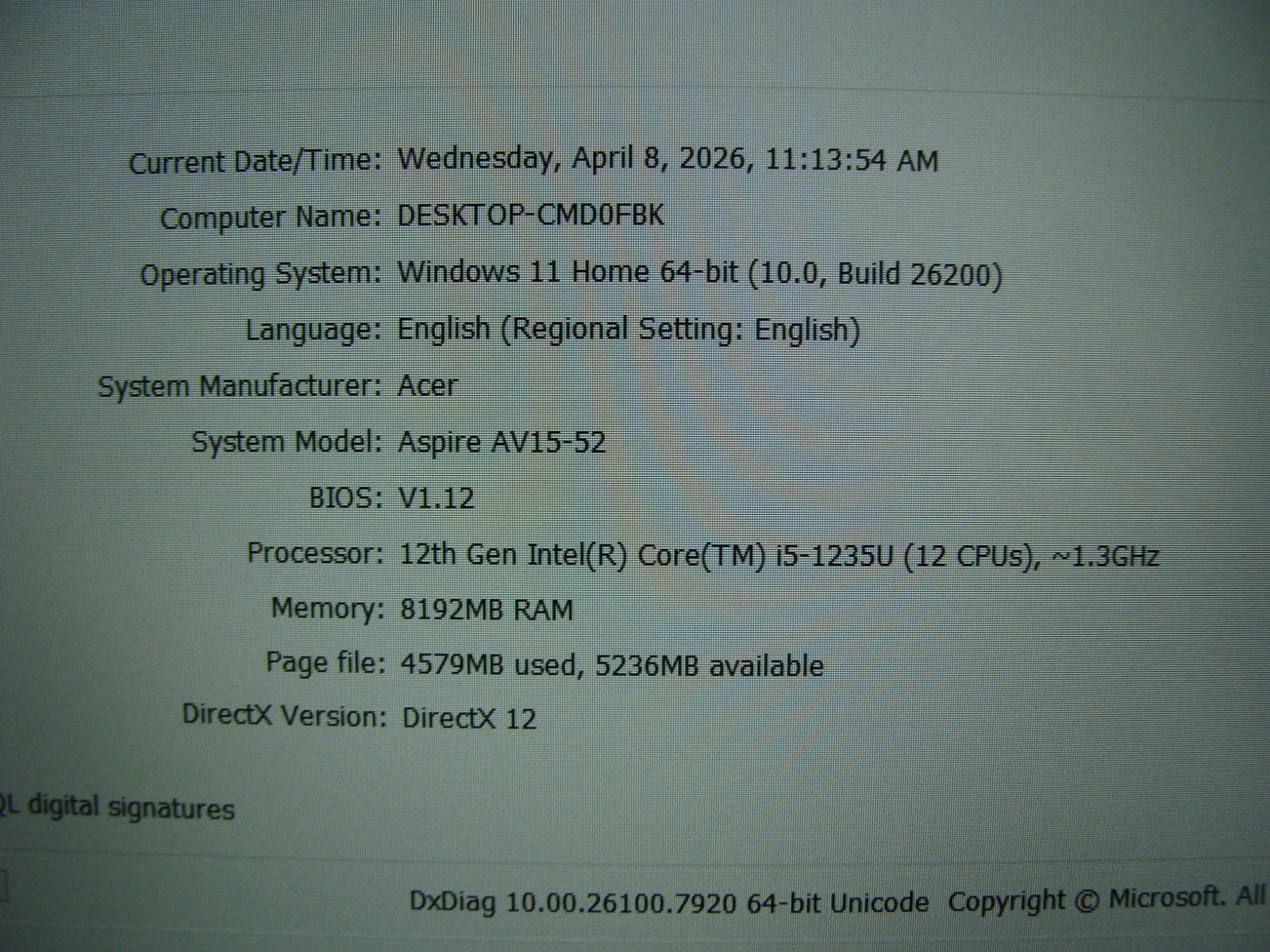This screenshot has height=952, width=1270.
Task: Select the DirectX Version label
Action: 284,716
